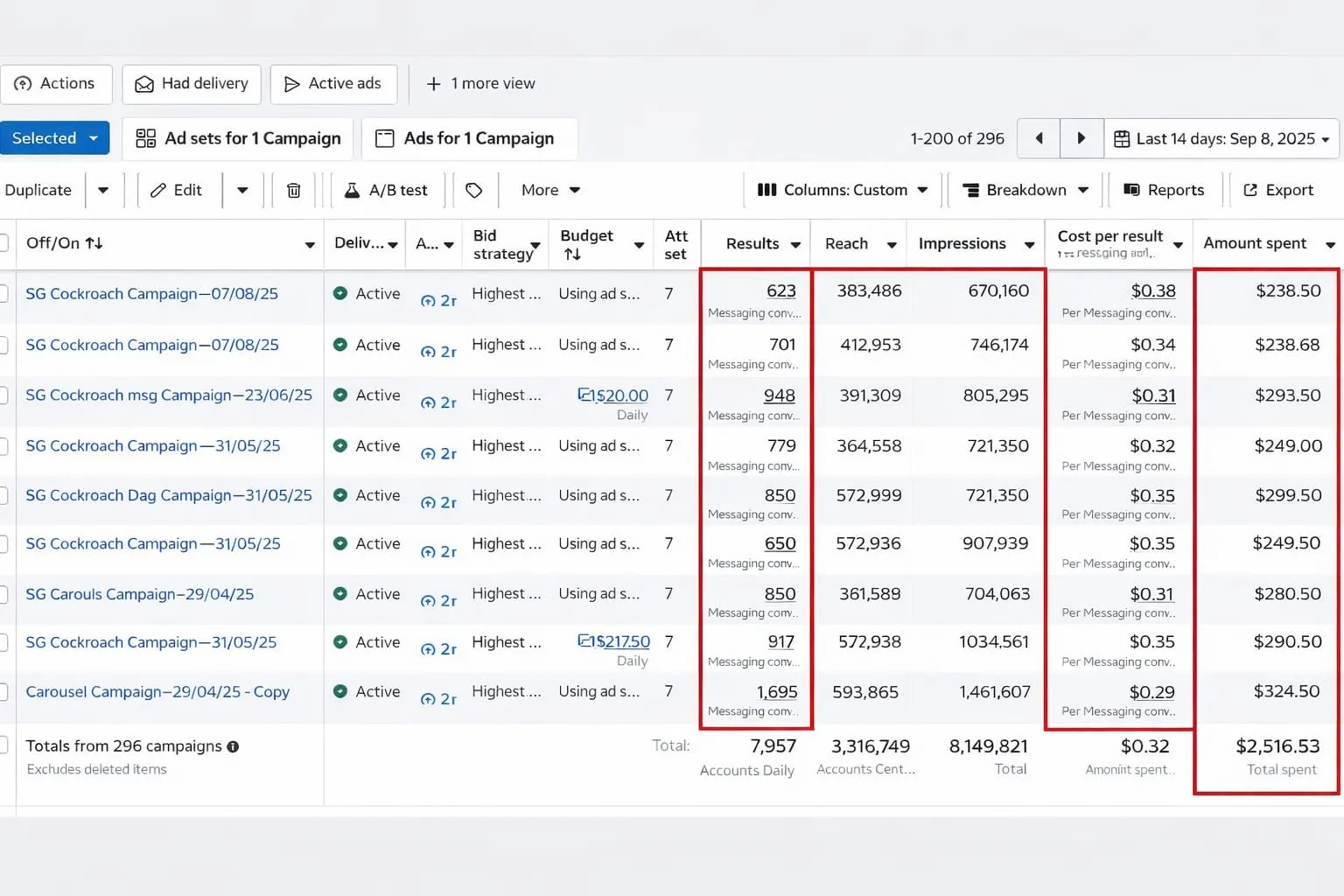Click the Reach column header
This screenshot has height=896, width=1344.
[x=846, y=243]
